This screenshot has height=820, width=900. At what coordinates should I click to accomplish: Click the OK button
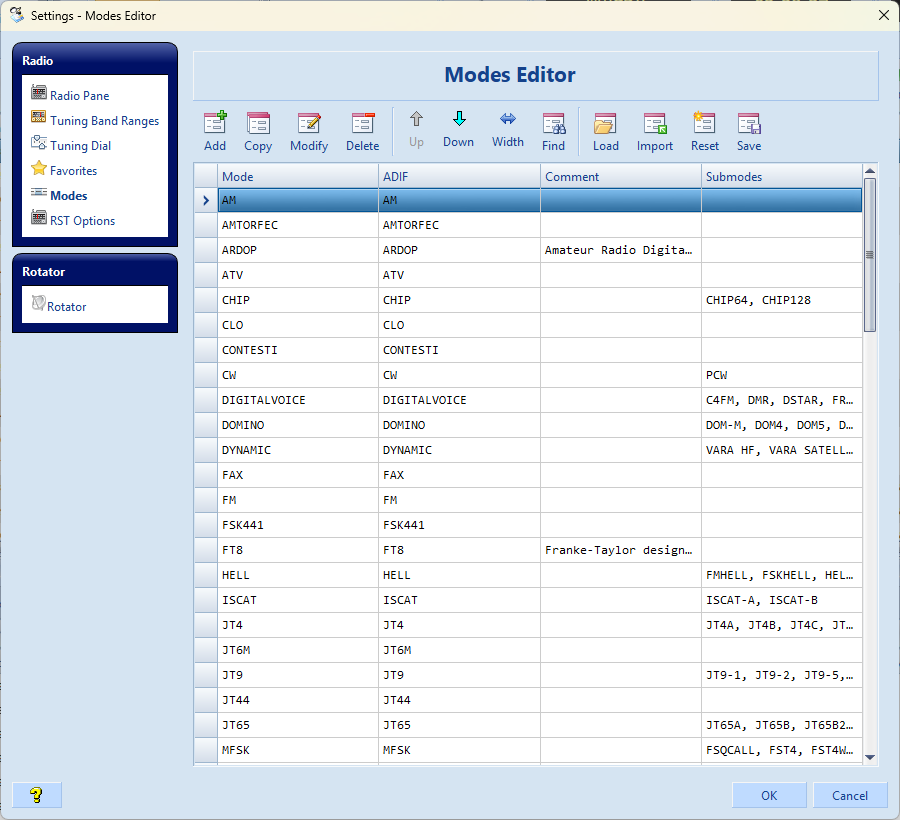769,795
